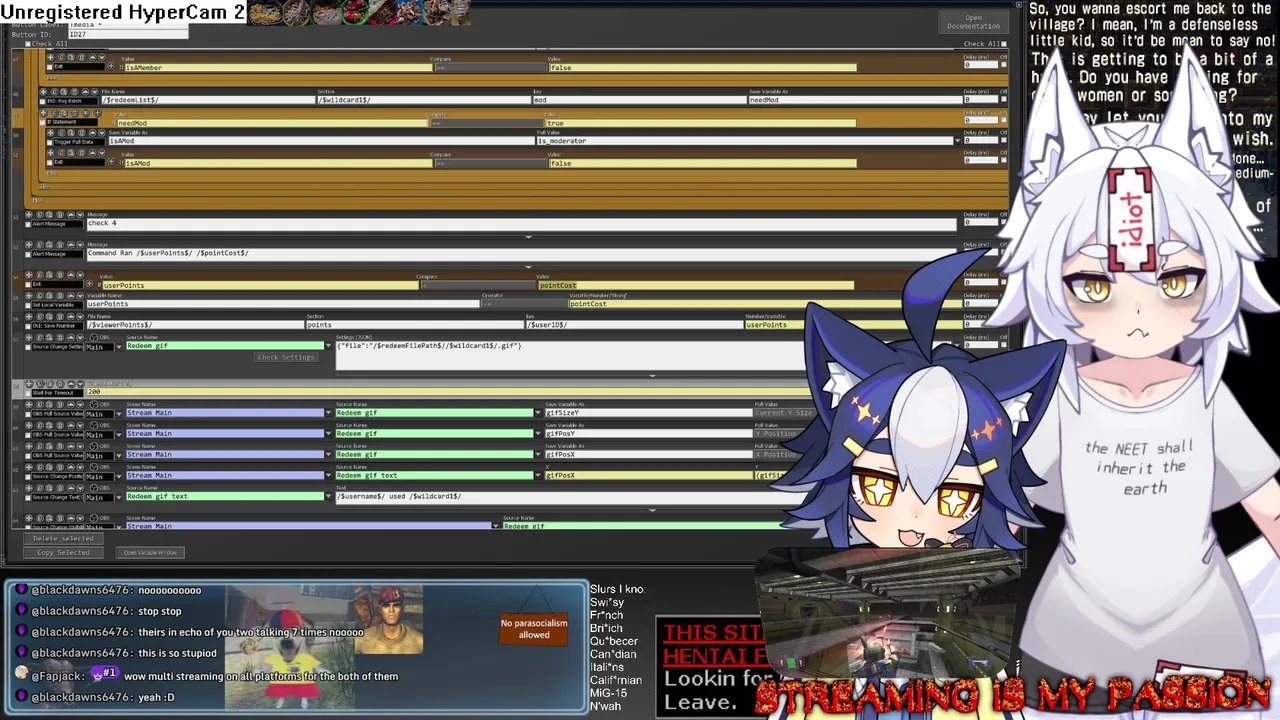Image resolution: width=1280 pixels, height=720 pixels.
Task: Click round plus beside Exit isAMod label
Action: click(x=111, y=162)
